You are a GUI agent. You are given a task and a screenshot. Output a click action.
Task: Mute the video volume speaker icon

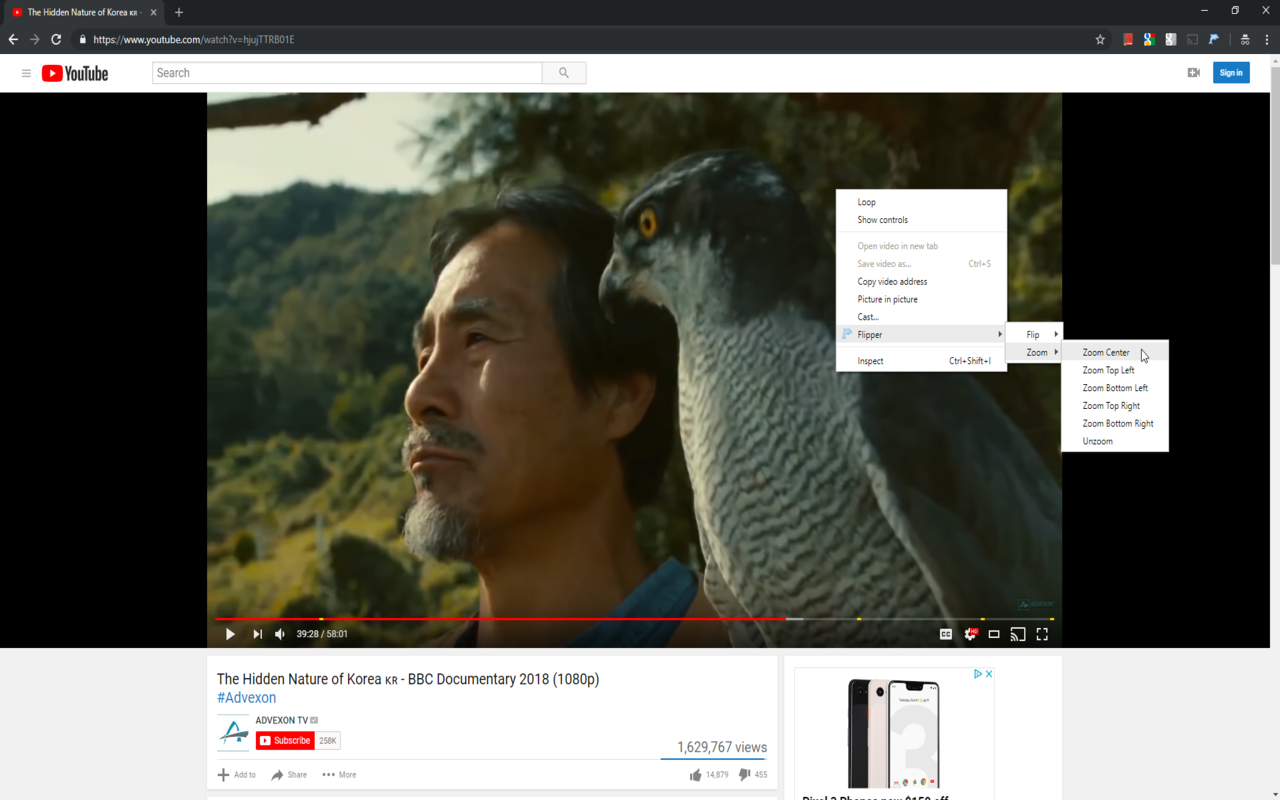280,634
